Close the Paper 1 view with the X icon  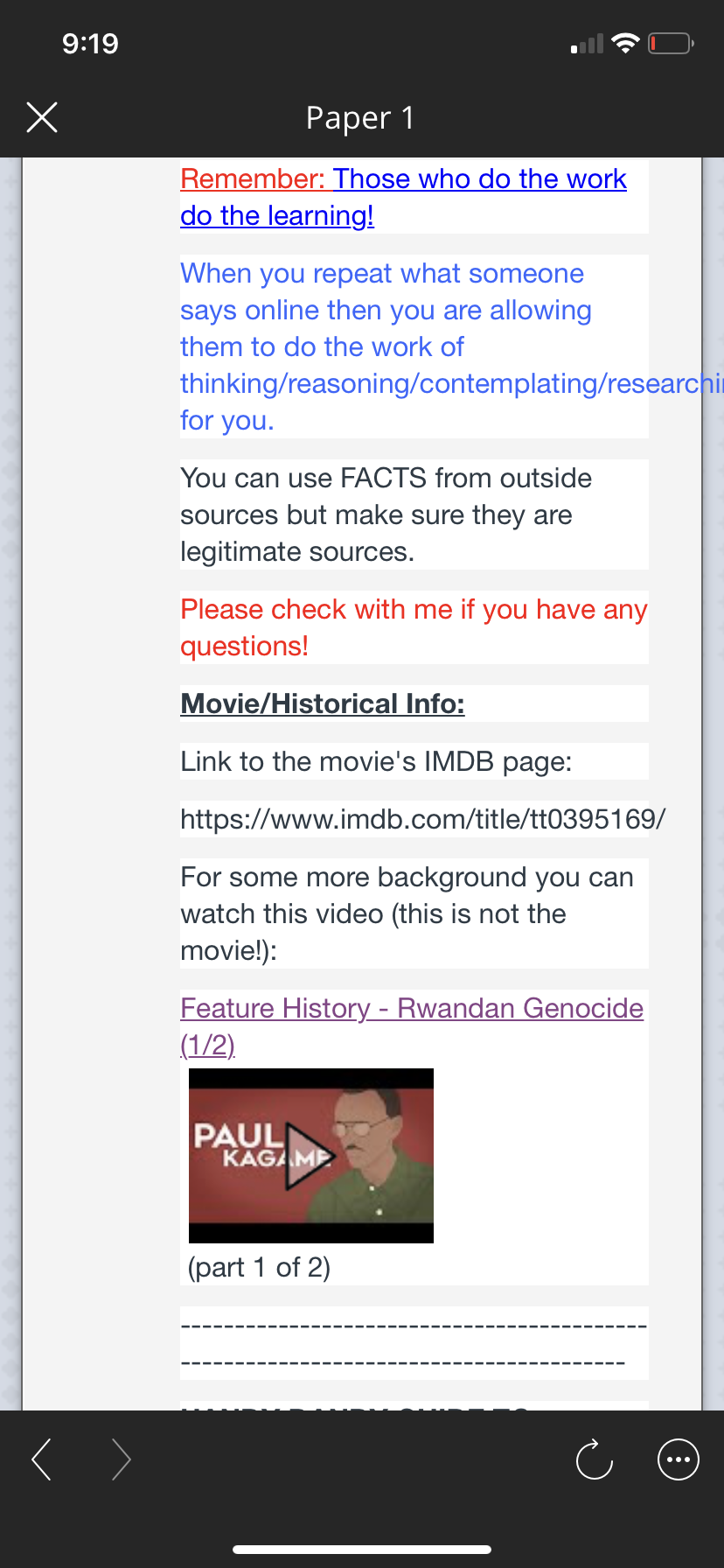(x=42, y=117)
